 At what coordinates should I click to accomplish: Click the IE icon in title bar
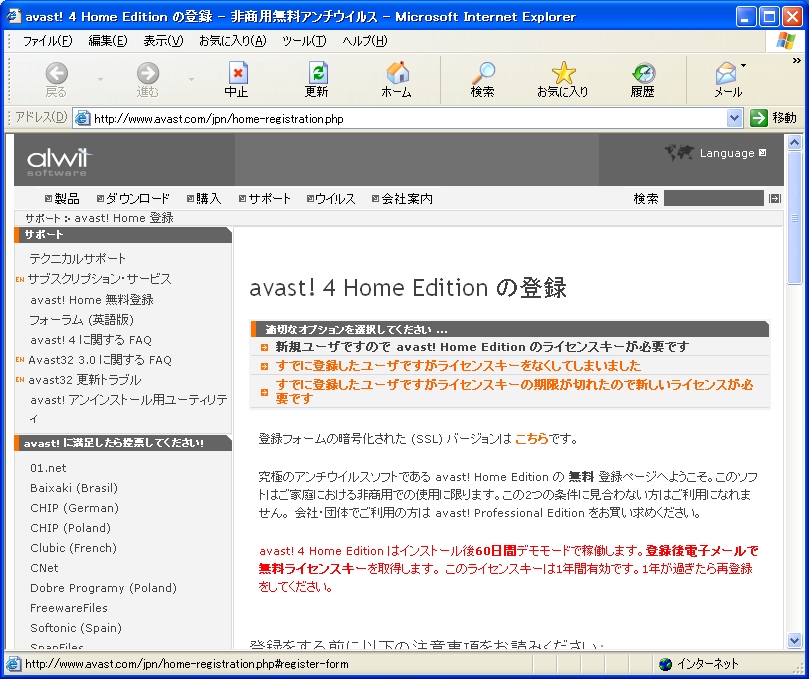click(13, 16)
